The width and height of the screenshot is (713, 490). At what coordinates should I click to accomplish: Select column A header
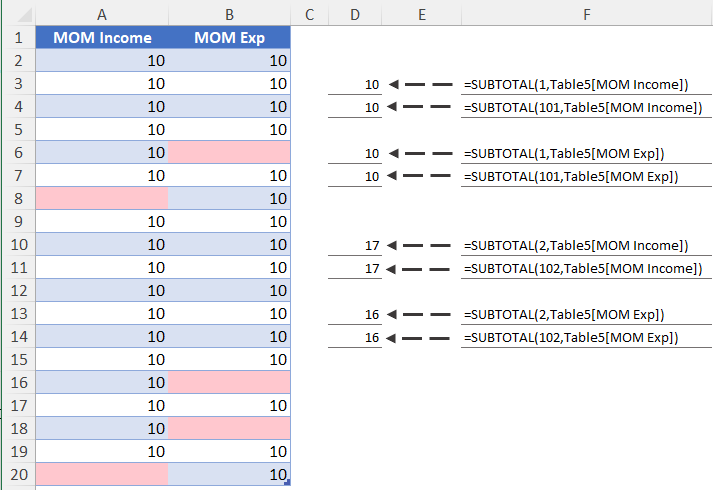tap(102, 15)
